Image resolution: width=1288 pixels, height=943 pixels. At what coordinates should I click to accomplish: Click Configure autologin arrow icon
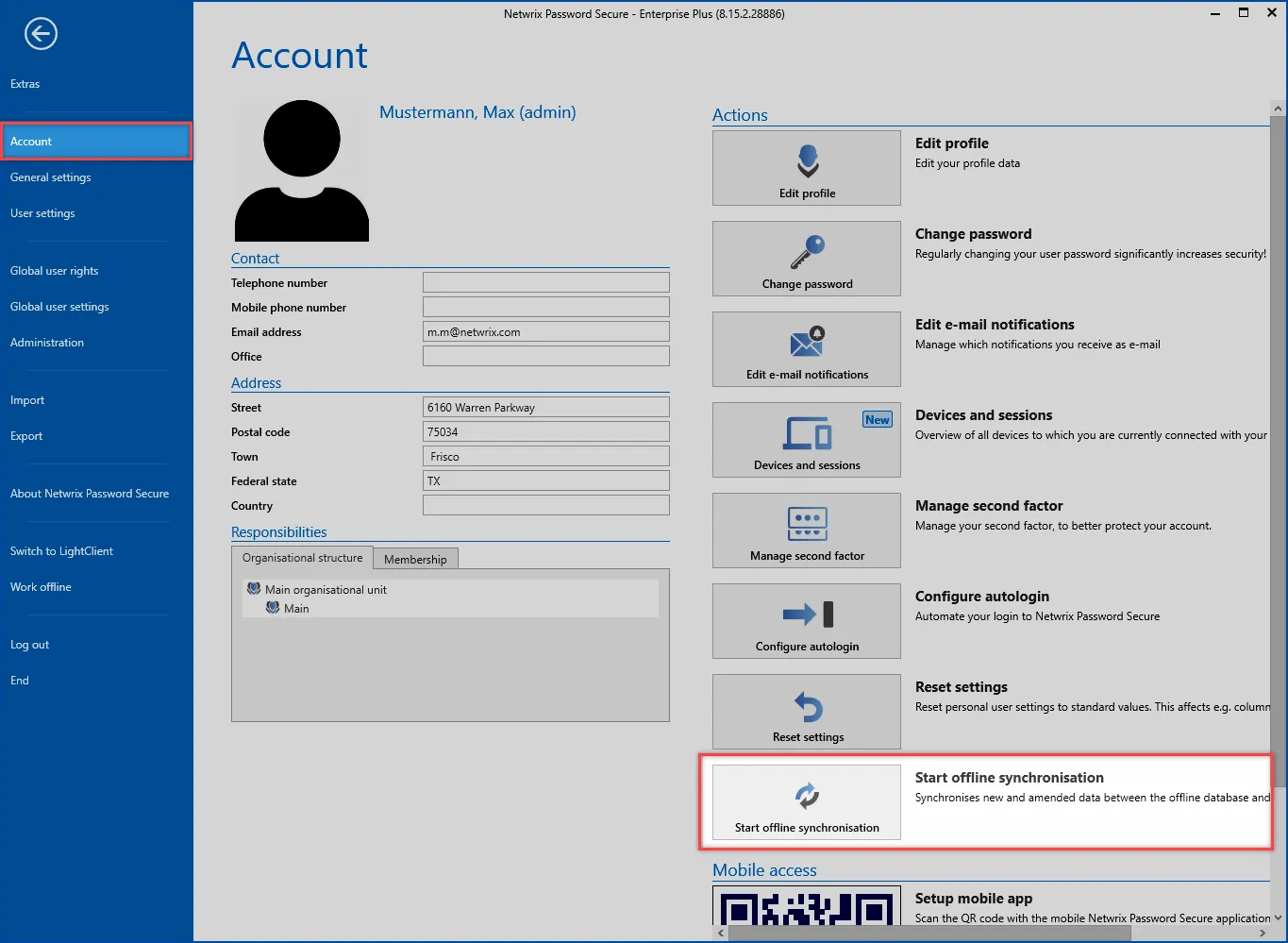pyautogui.click(x=807, y=615)
